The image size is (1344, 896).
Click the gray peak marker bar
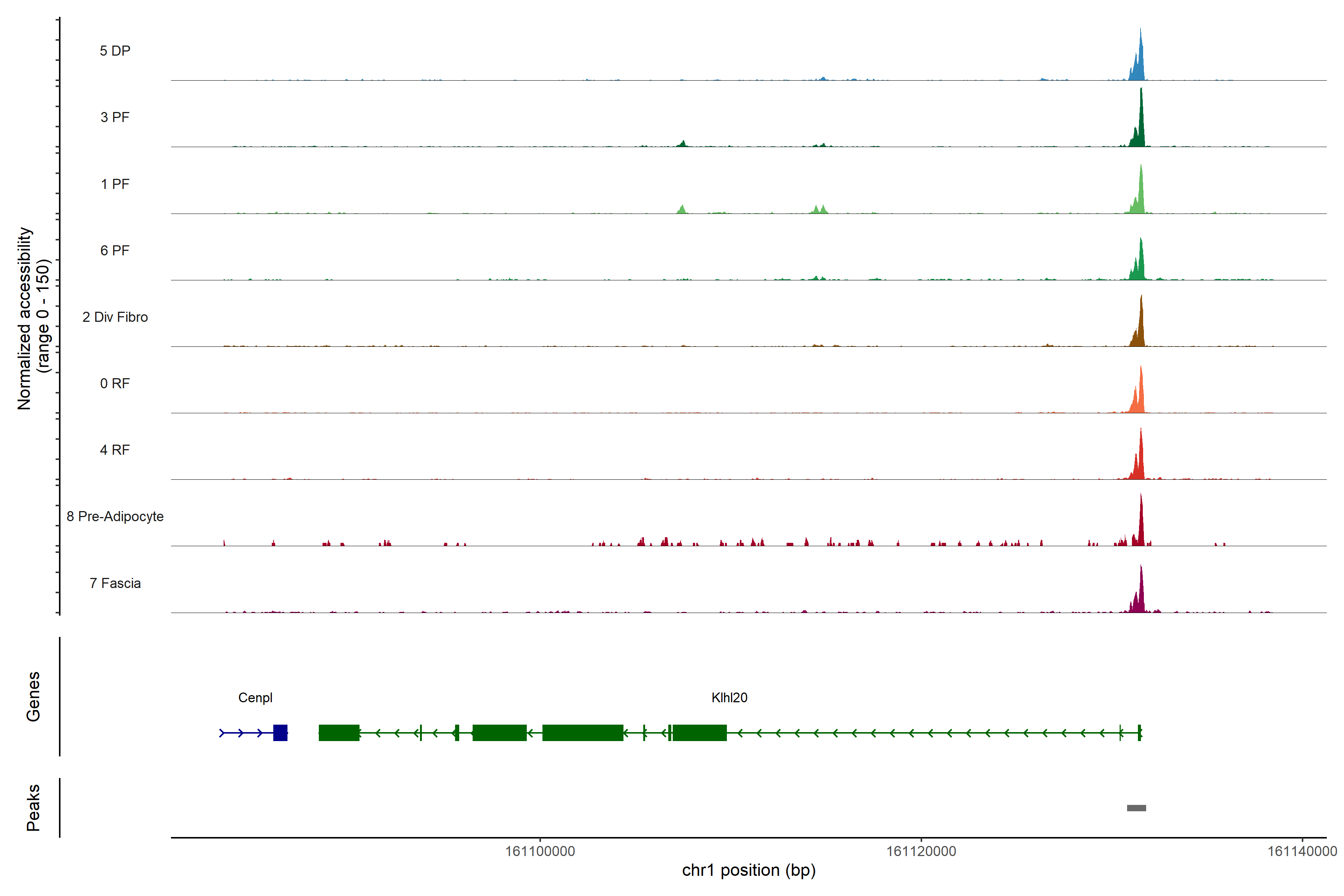coord(1136,808)
